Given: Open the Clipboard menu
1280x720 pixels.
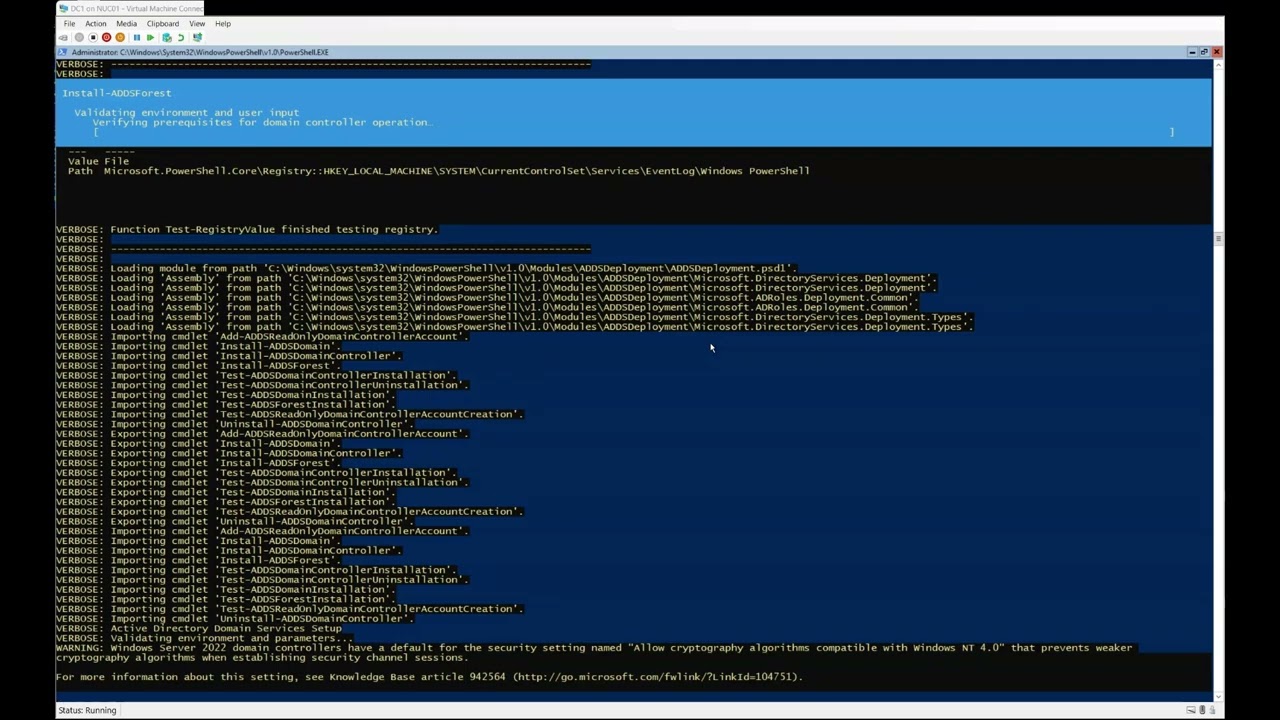Looking at the screenshot, I should coord(162,24).
